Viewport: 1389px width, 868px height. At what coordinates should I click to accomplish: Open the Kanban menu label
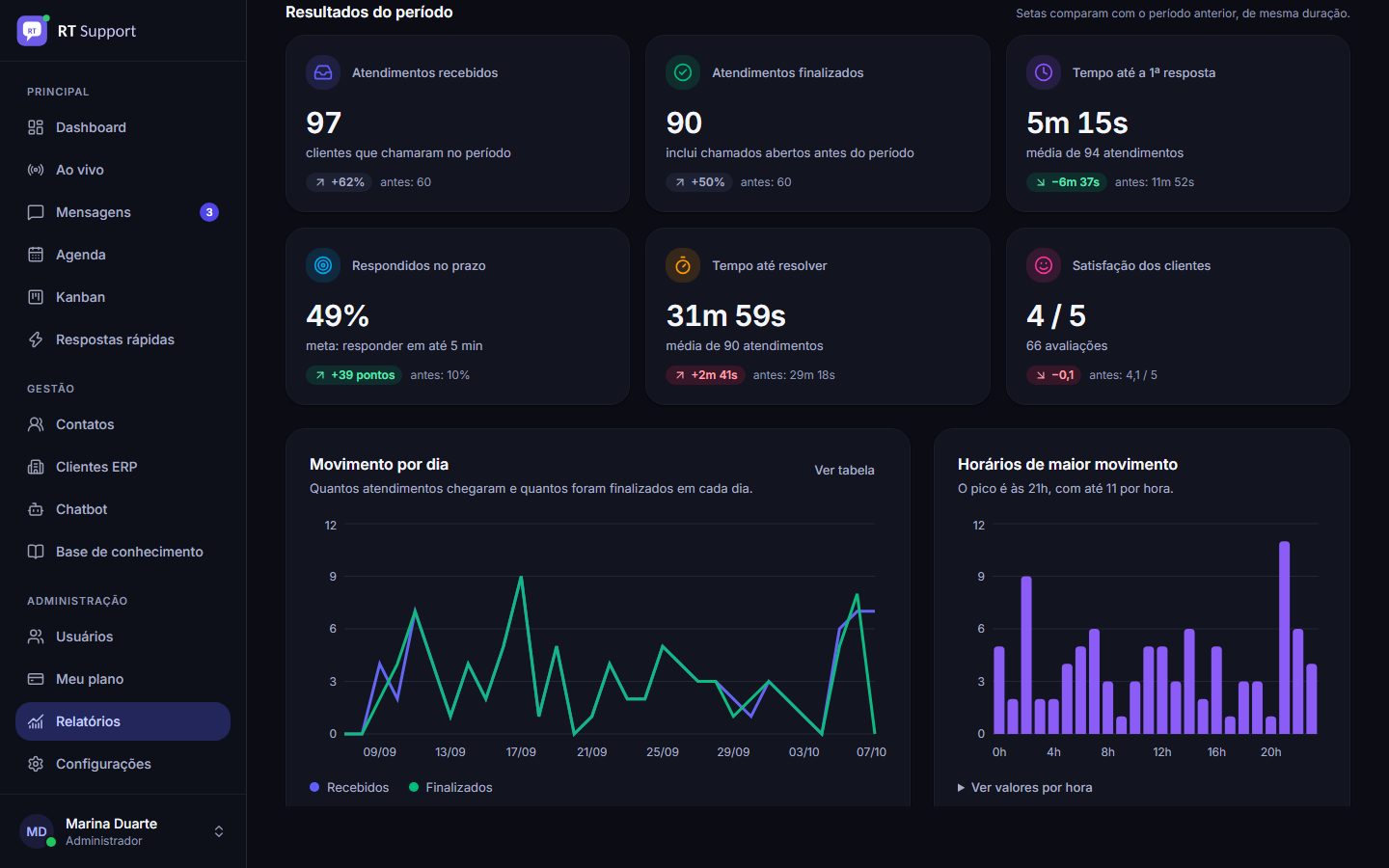pos(81,297)
